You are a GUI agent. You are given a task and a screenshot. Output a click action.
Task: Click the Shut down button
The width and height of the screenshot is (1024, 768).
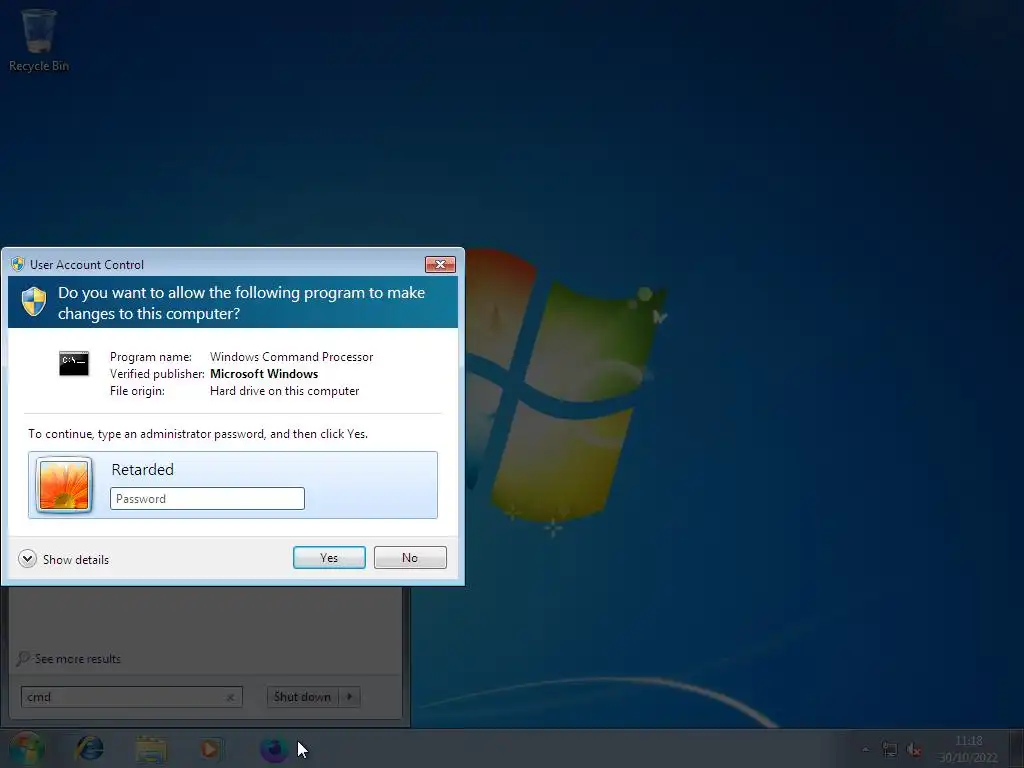tap(302, 697)
